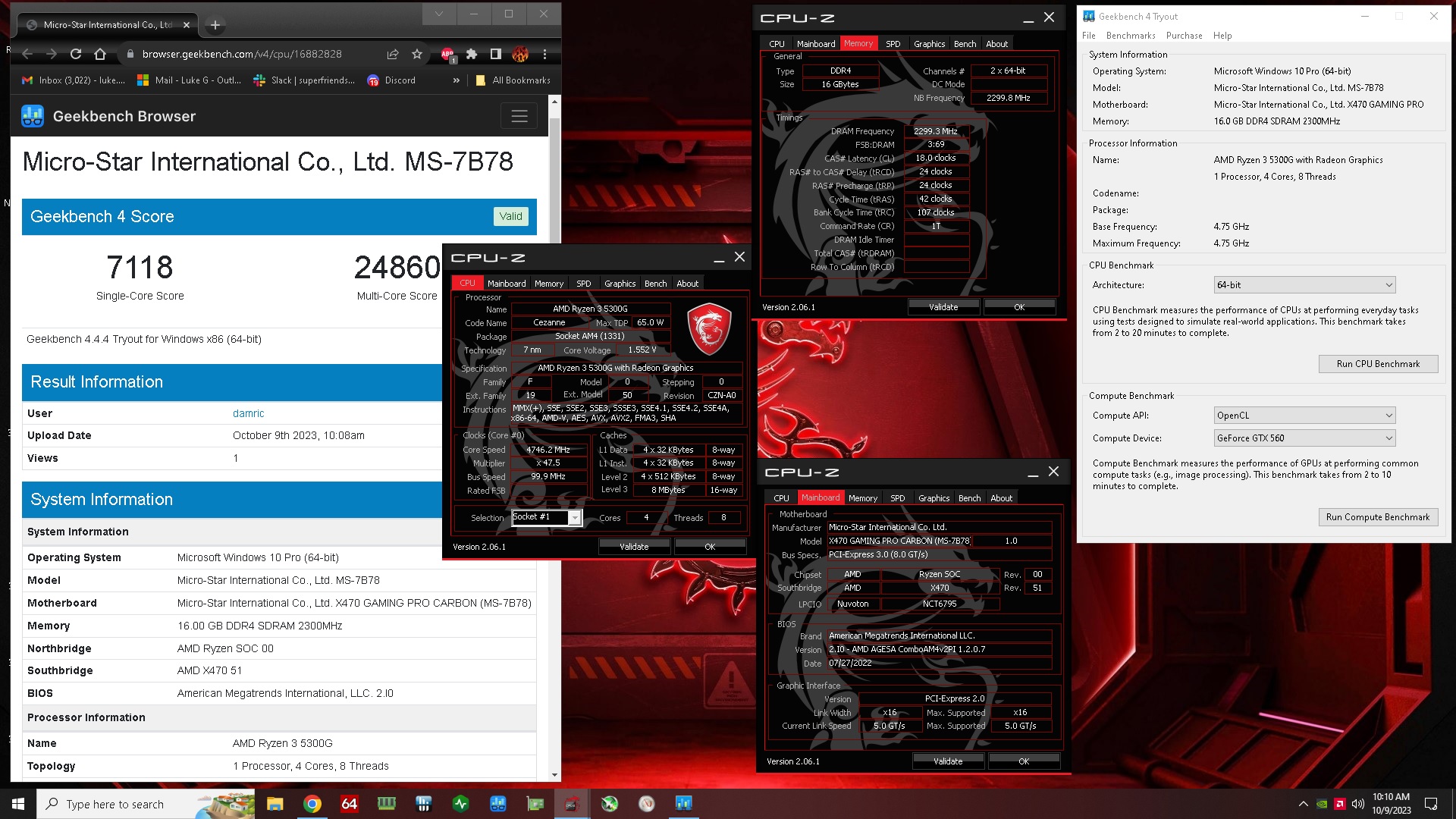Open the Socket #1 selection dropdown in CPU-Z
This screenshot has height=819, width=1456.
546,517
